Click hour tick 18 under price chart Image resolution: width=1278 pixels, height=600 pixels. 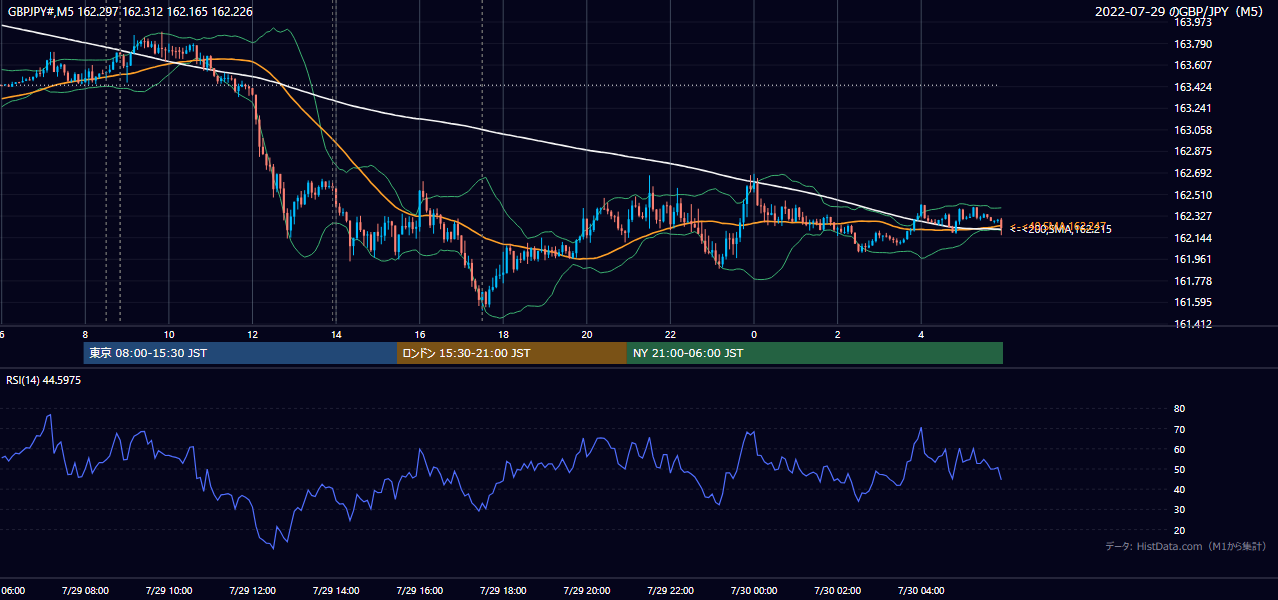click(x=504, y=335)
